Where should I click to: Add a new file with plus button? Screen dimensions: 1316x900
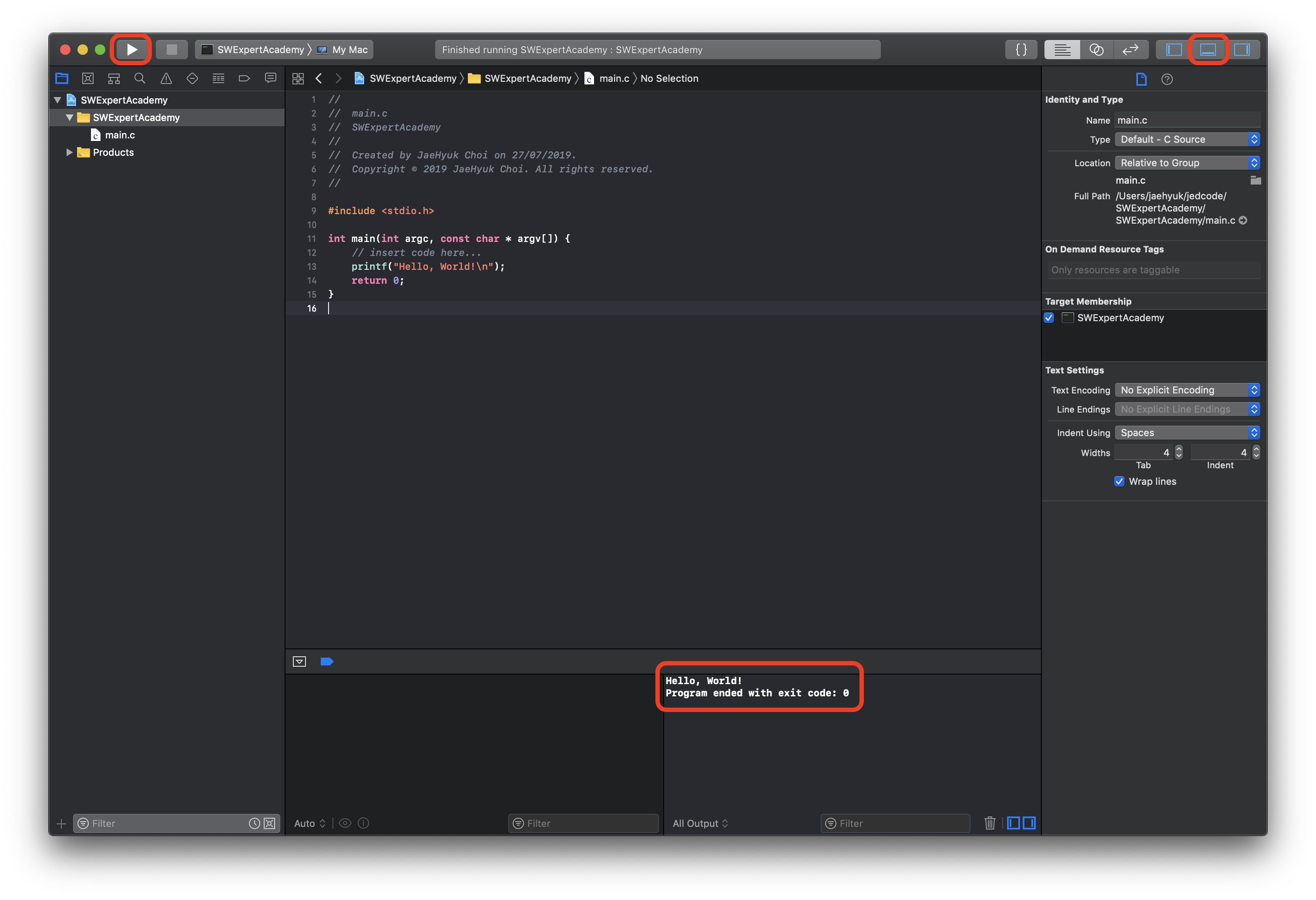pos(62,824)
